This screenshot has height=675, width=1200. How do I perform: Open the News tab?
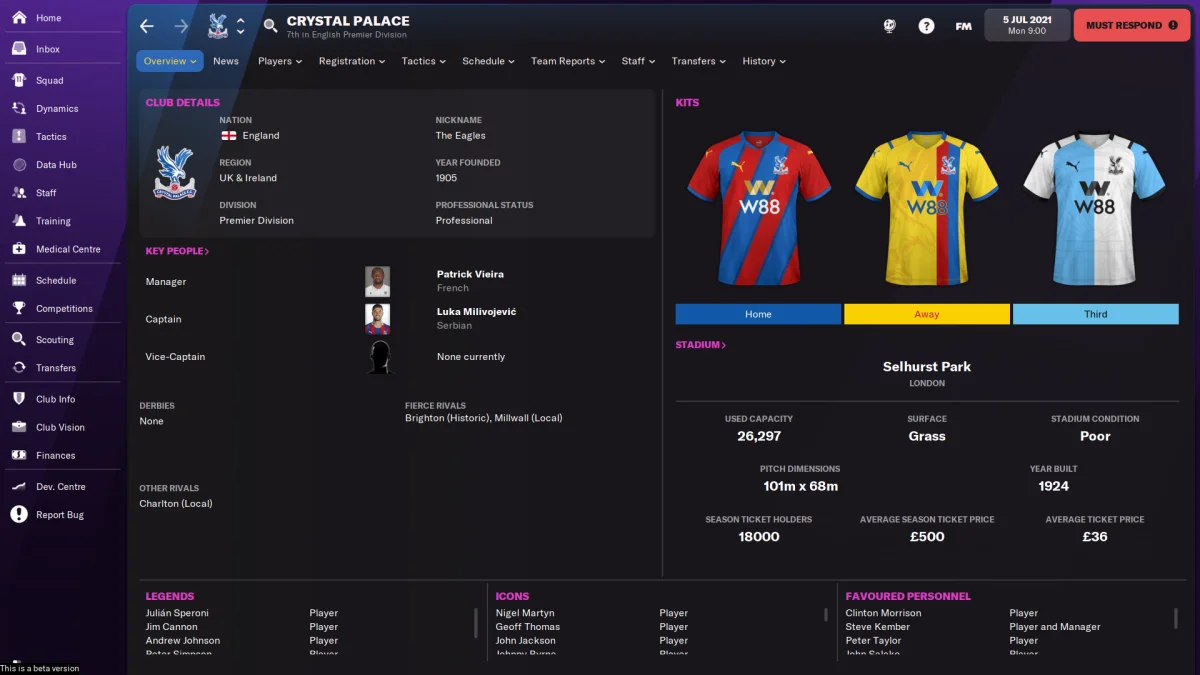click(226, 61)
